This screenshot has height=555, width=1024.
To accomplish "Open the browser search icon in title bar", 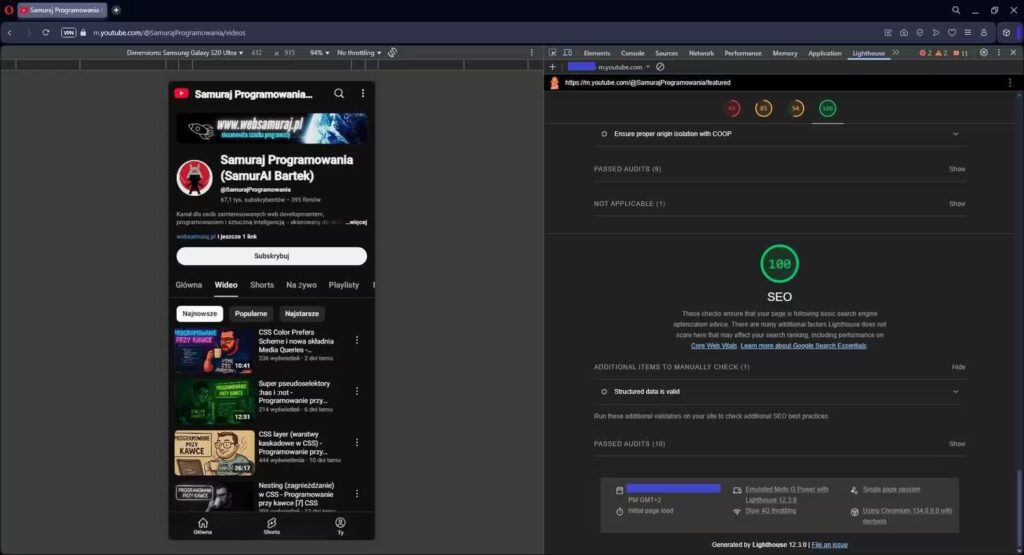I will click(955, 10).
